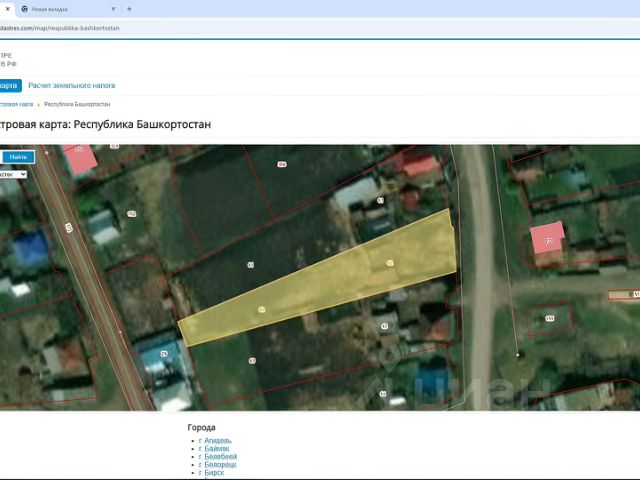The width and height of the screenshot is (640, 480).
Task: Open city link г. Баймак
Action: (214, 449)
